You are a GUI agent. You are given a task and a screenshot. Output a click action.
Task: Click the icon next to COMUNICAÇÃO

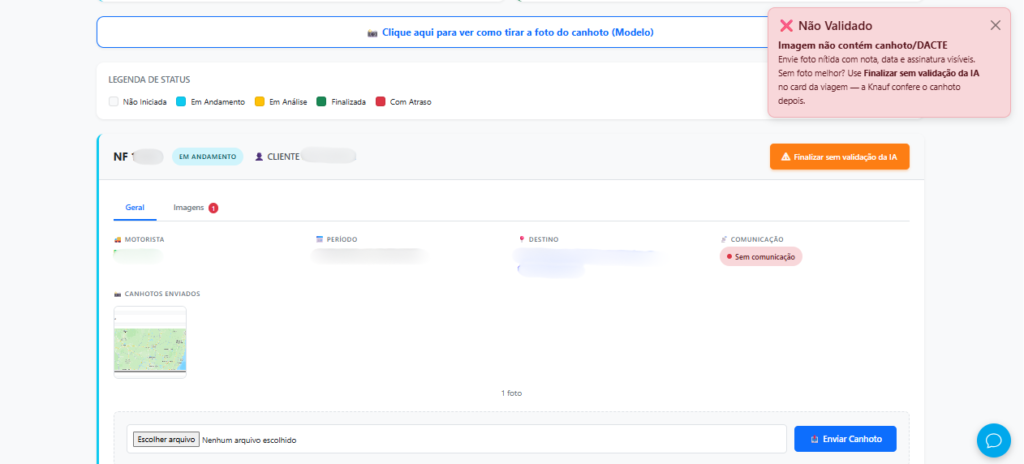724,240
